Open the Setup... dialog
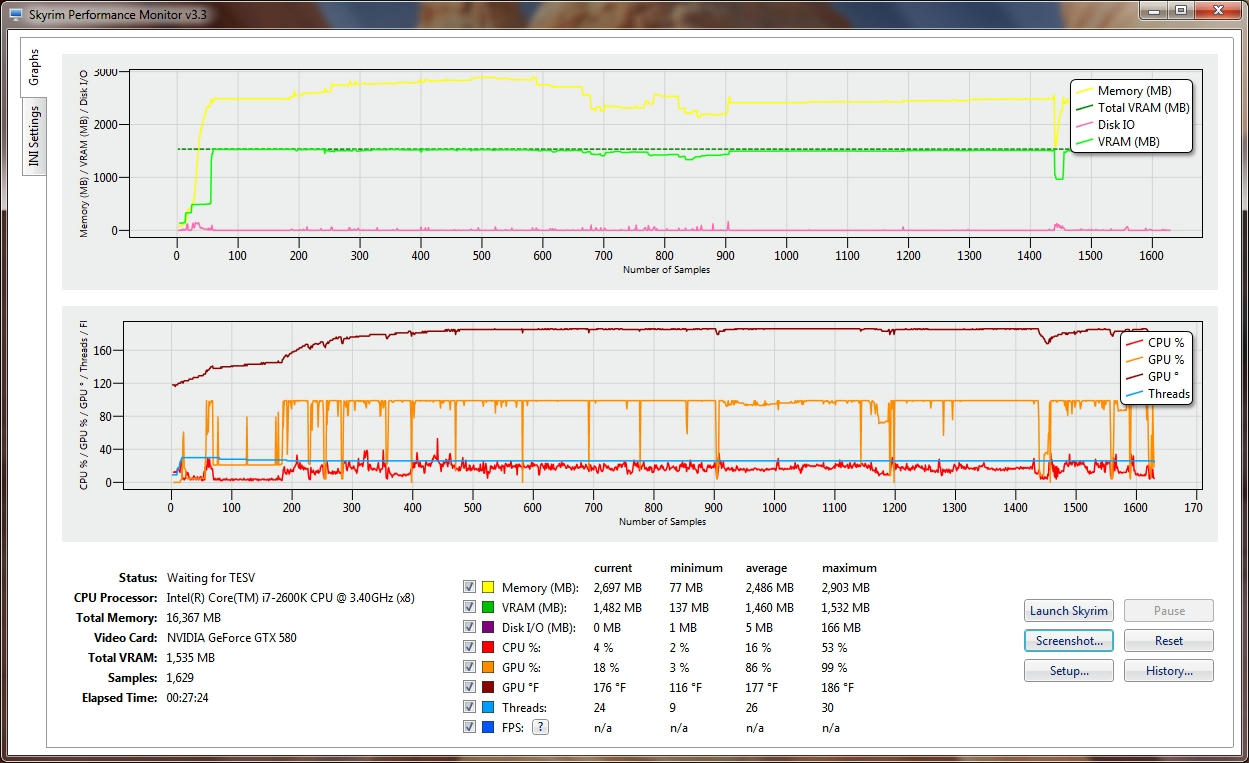 coord(1068,671)
